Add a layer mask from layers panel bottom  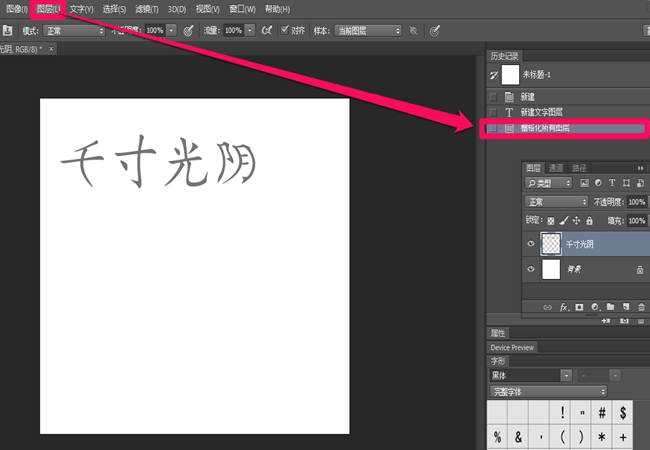580,307
